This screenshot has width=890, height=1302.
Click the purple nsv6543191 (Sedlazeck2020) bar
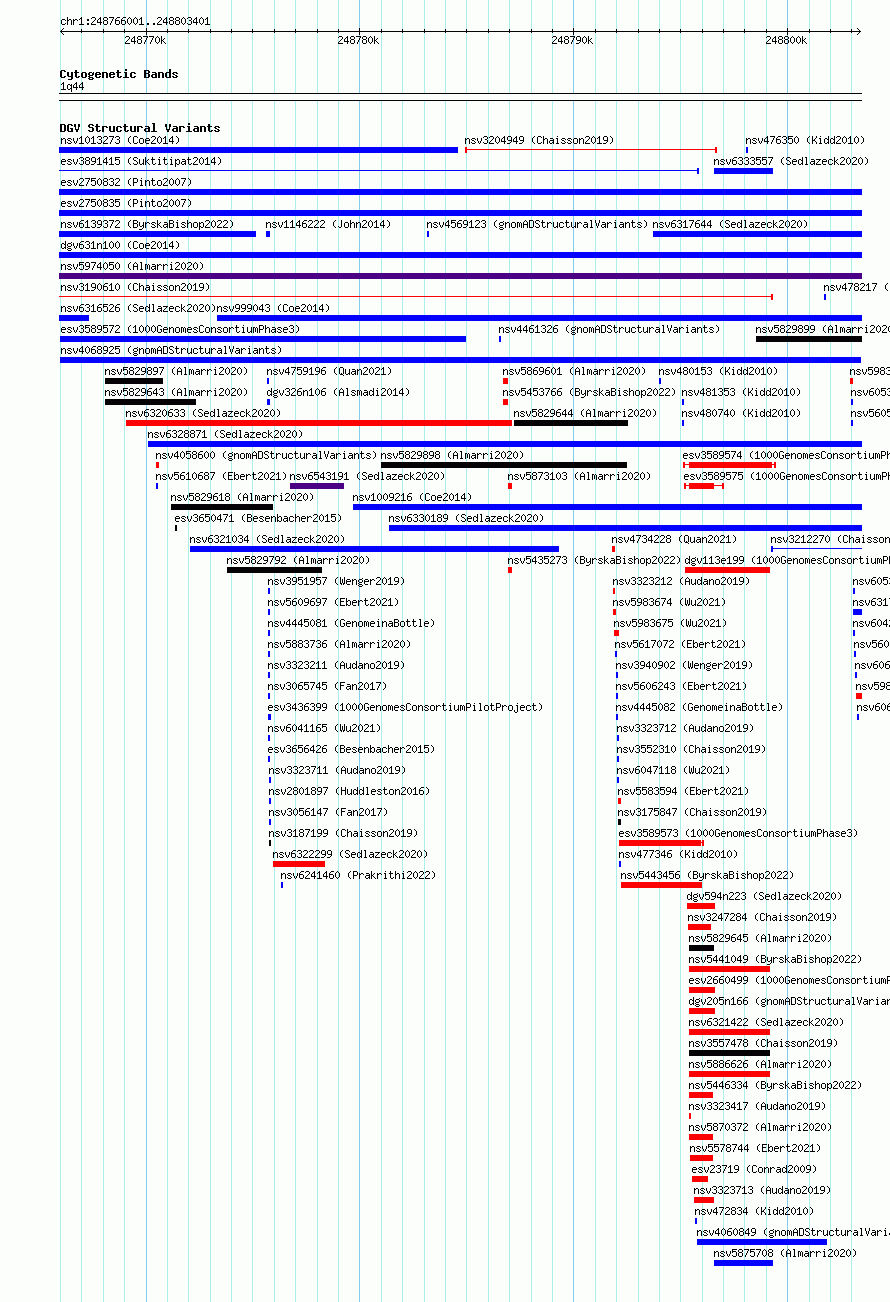point(317,486)
